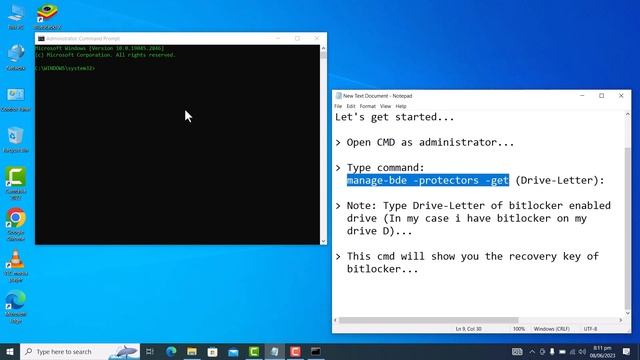Open This PC desktop icon
This screenshot has height=360, width=640.
[x=16, y=16]
